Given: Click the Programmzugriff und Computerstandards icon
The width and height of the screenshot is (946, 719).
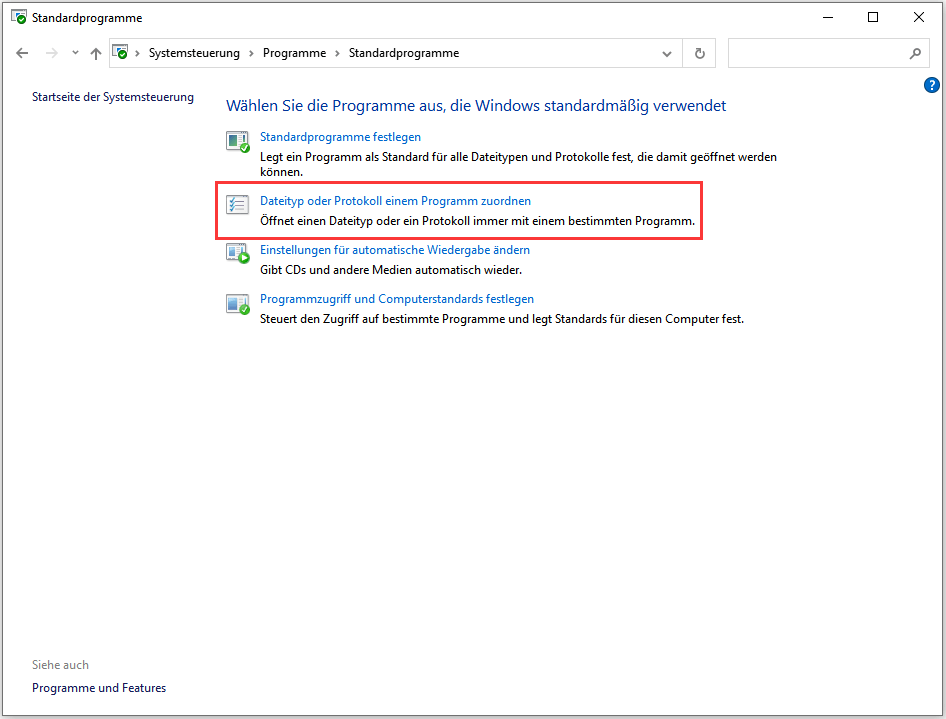Looking at the screenshot, I should 237,303.
